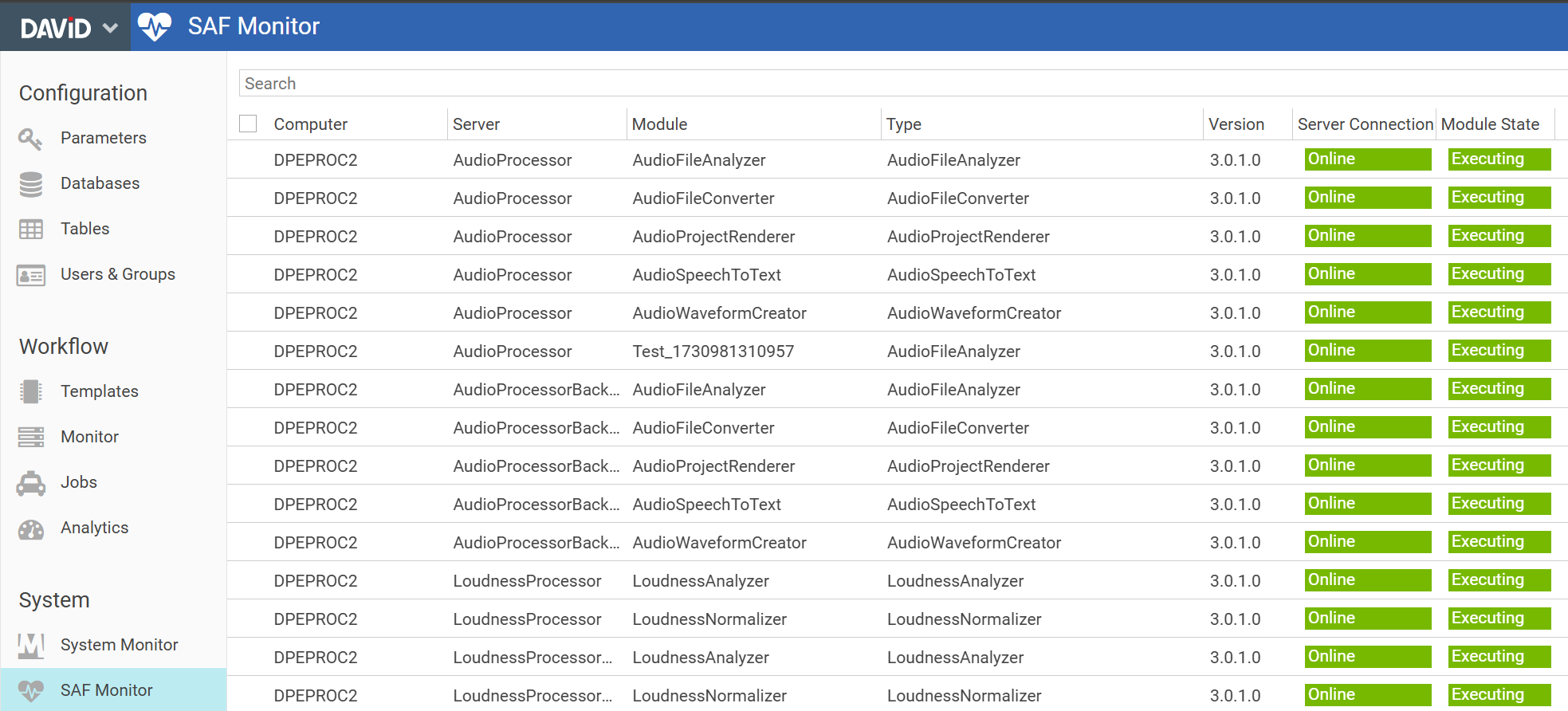
Task: Click the System Monitor icon
Action: click(30, 645)
